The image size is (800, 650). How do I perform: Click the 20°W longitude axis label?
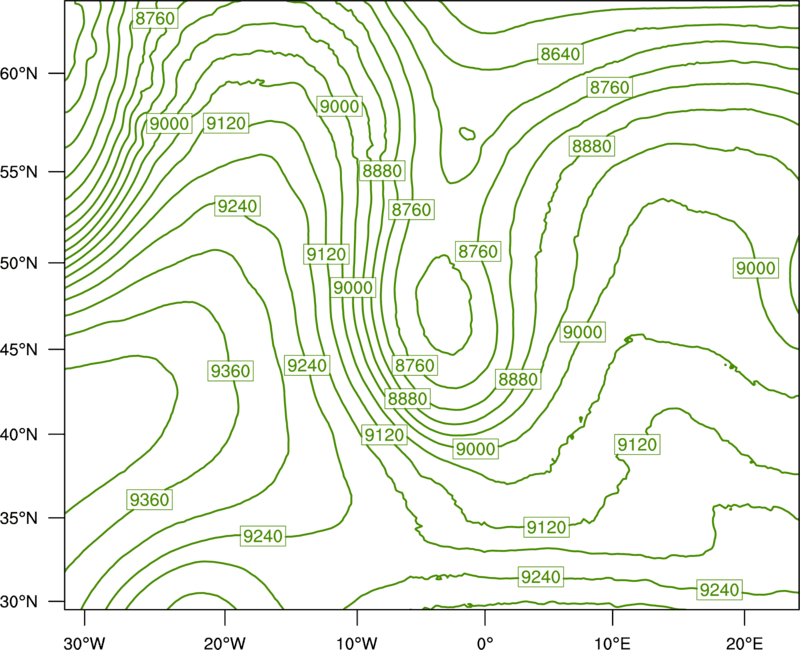225,643
